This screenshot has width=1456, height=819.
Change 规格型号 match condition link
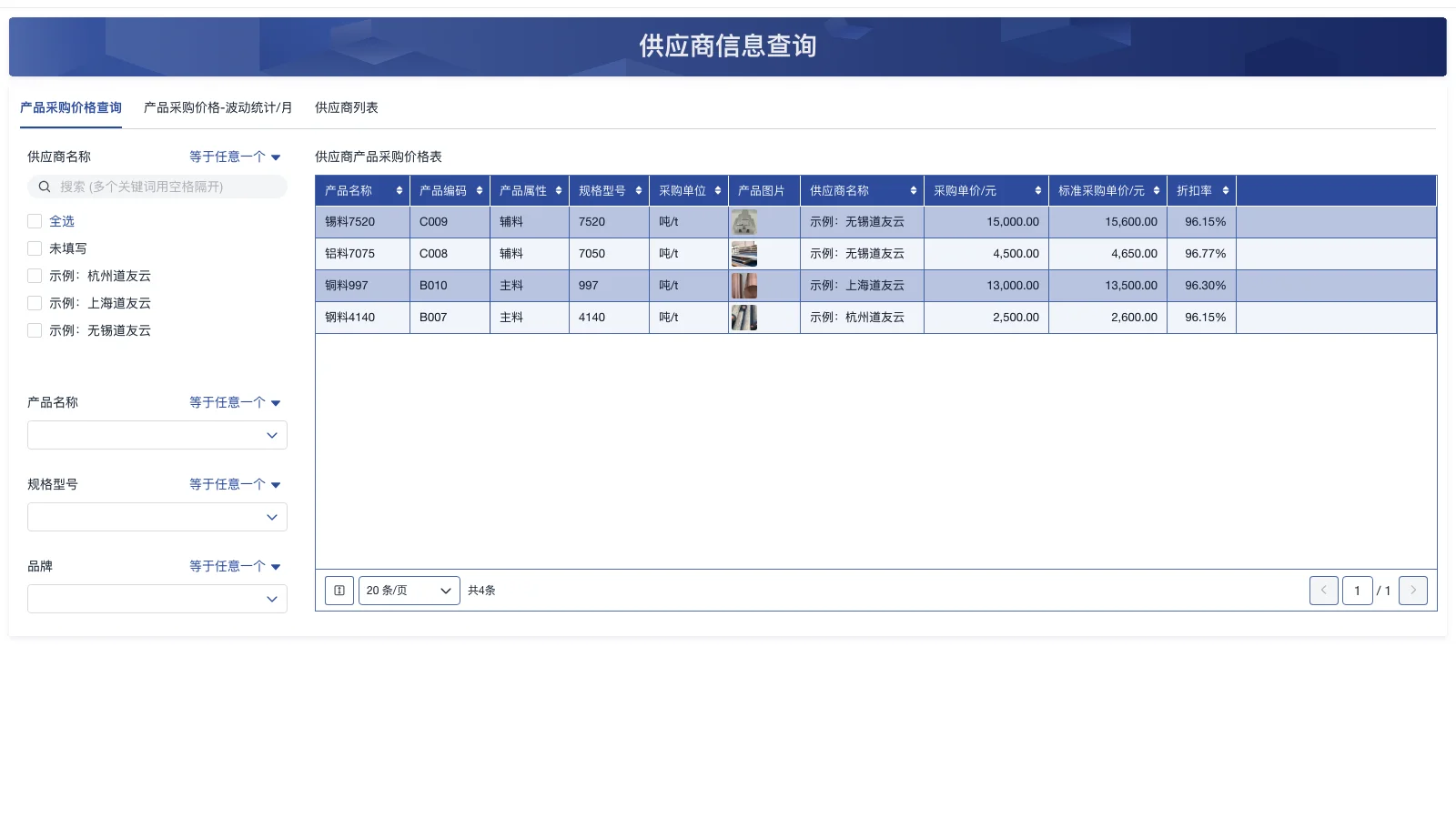pyautogui.click(x=233, y=484)
